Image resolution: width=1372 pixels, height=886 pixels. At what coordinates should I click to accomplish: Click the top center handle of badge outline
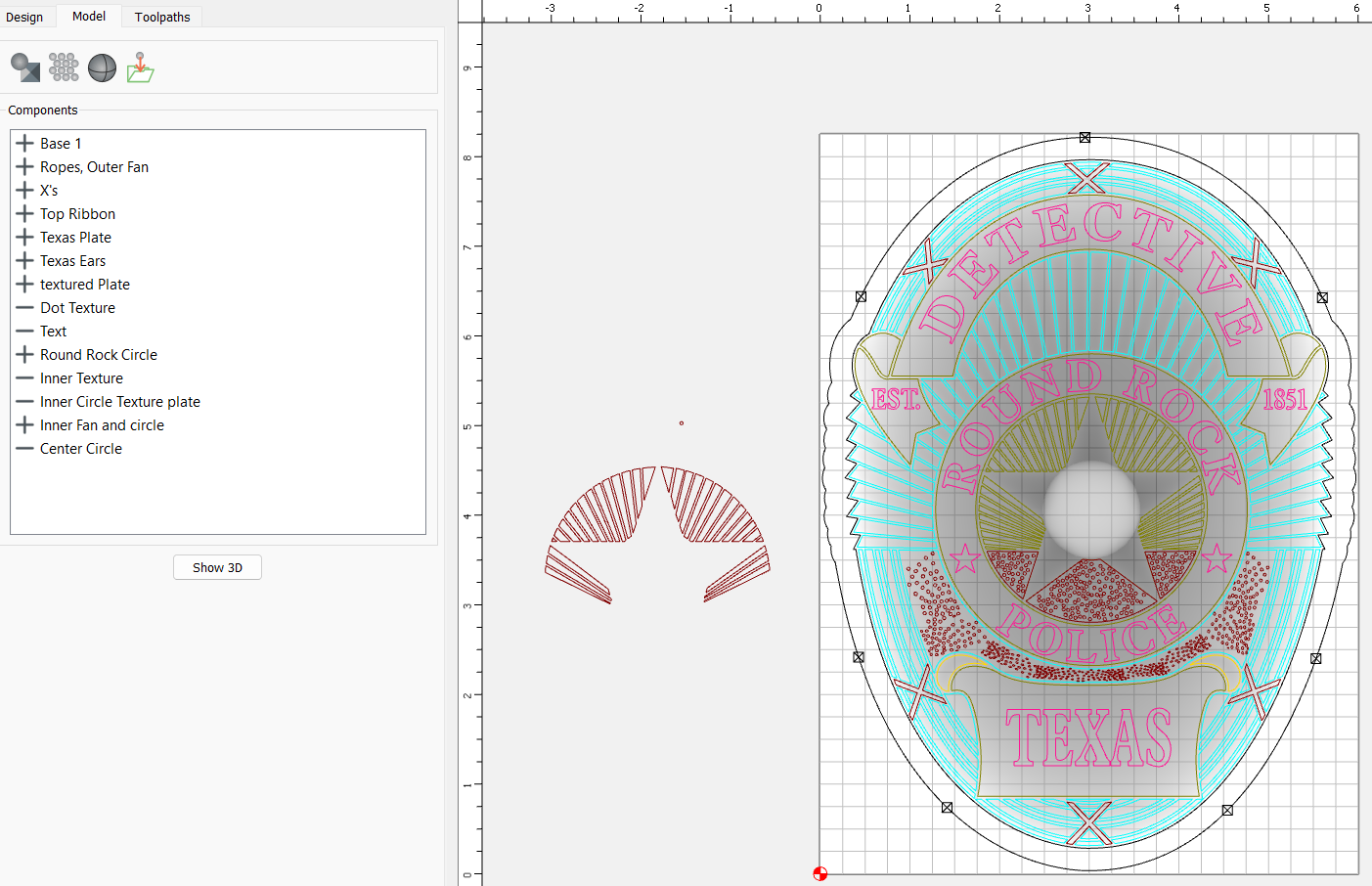(1084, 138)
